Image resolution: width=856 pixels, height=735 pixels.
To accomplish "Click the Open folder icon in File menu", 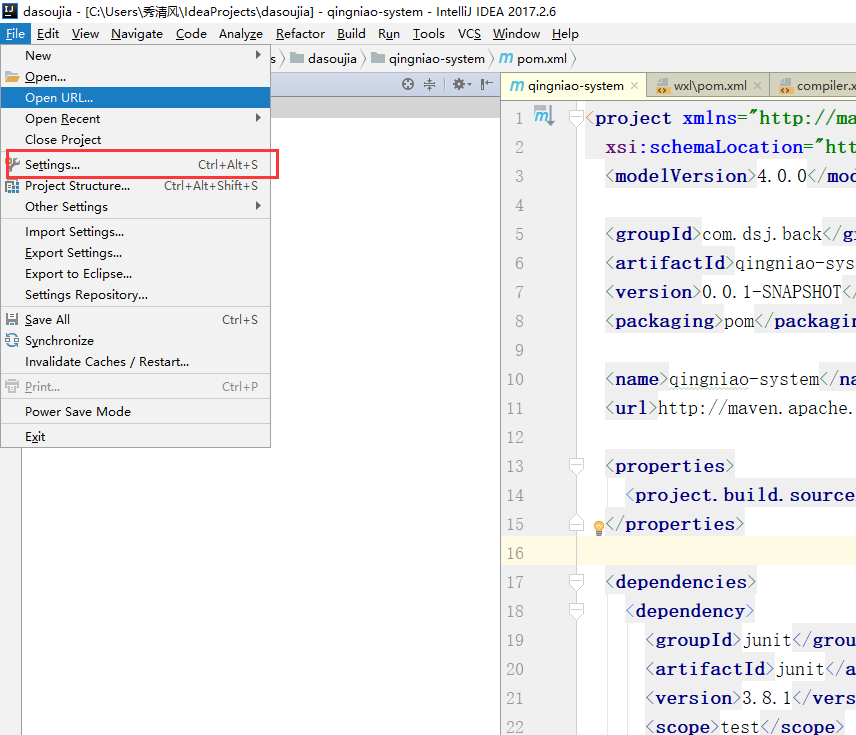I will (x=12, y=77).
